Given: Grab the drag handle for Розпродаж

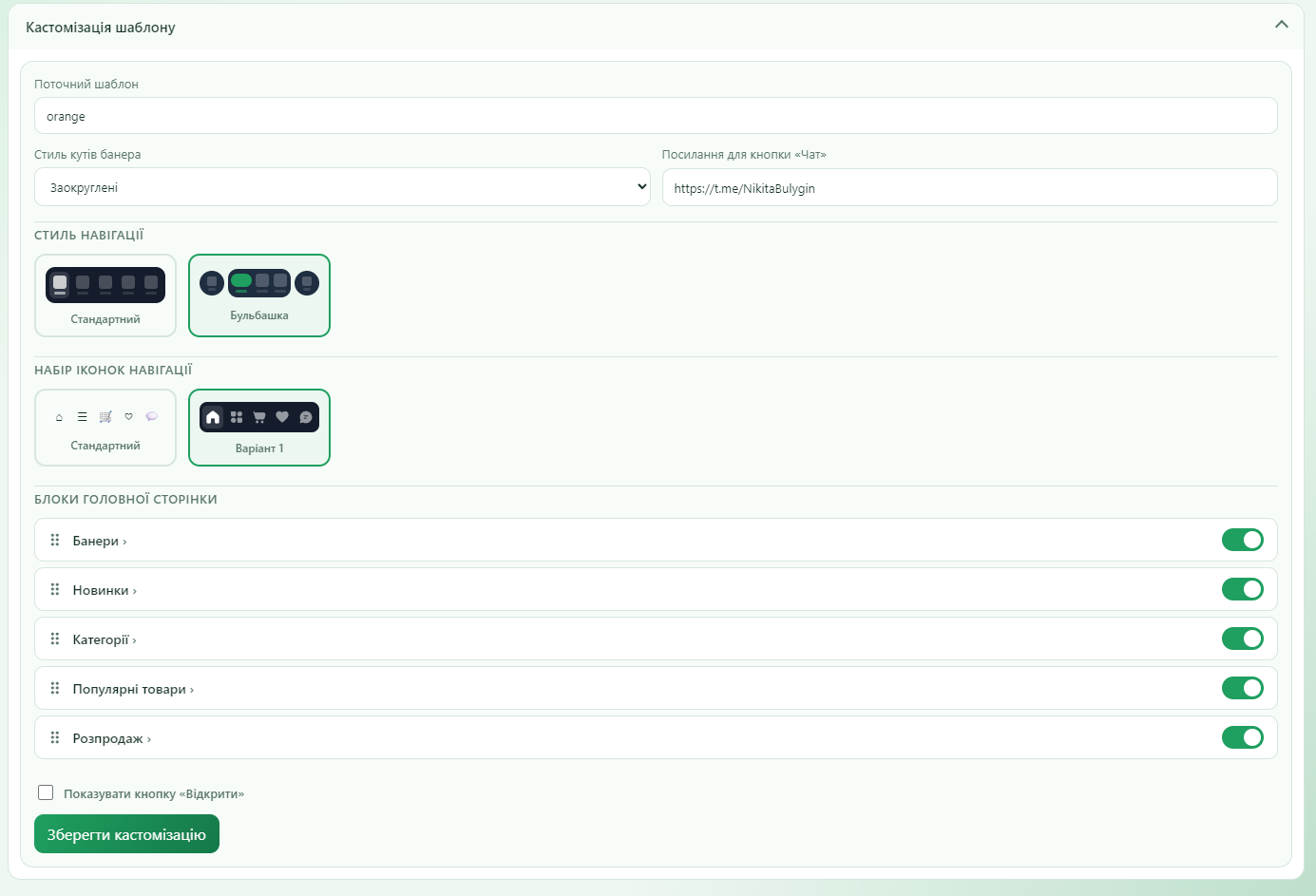Looking at the screenshot, I should pos(55,737).
